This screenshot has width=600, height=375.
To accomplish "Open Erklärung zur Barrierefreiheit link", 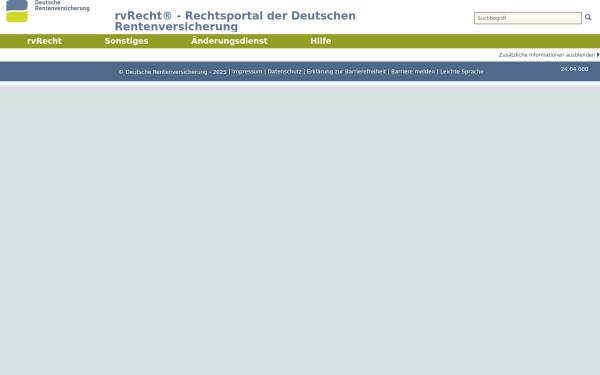I will 346,72.
